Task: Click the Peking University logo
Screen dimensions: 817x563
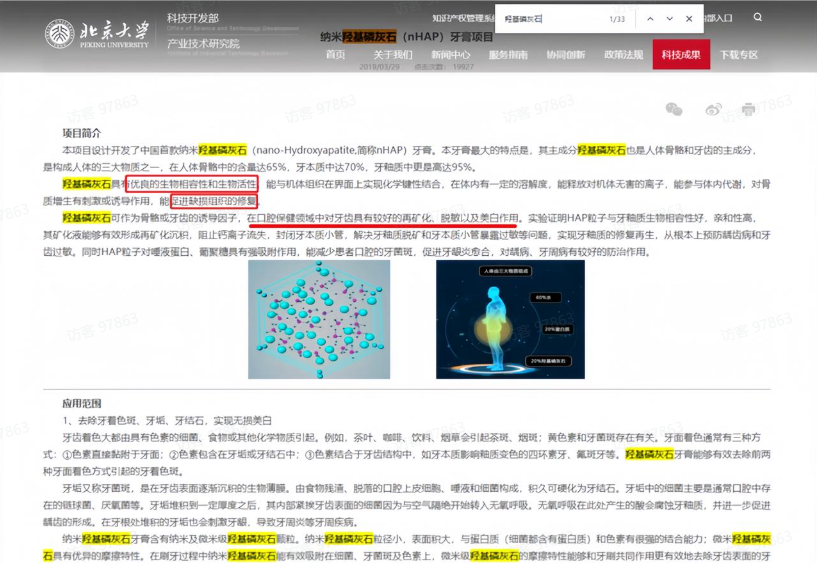Action: [97, 33]
